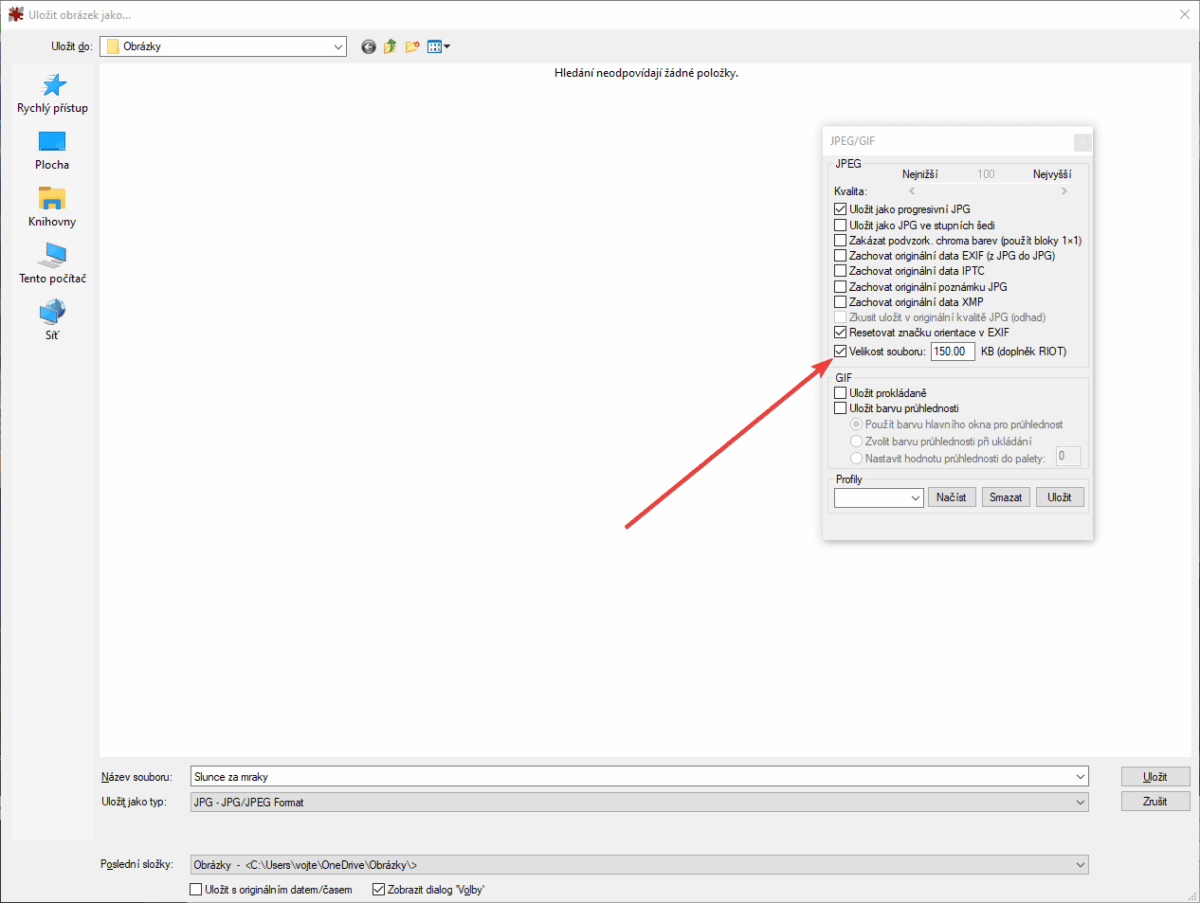Select Tento počítač in the sidebar
The height and width of the screenshot is (903, 1200).
click(52, 264)
